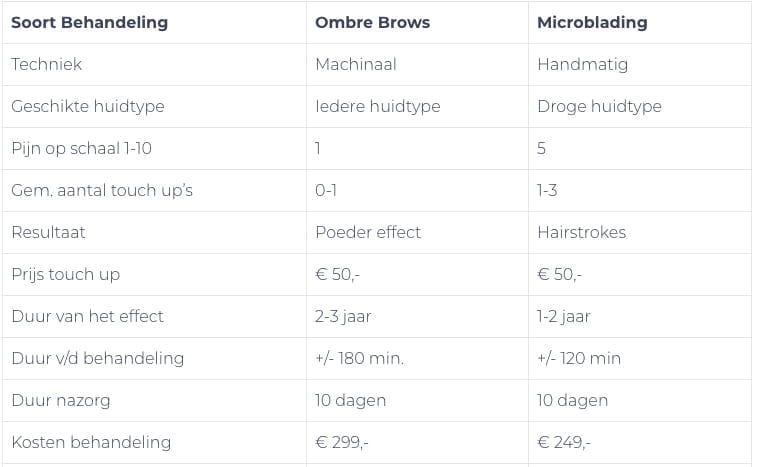Screen dimensions: 760x467
Task: Select the Geschikte huidtype row label
Action: [88, 106]
